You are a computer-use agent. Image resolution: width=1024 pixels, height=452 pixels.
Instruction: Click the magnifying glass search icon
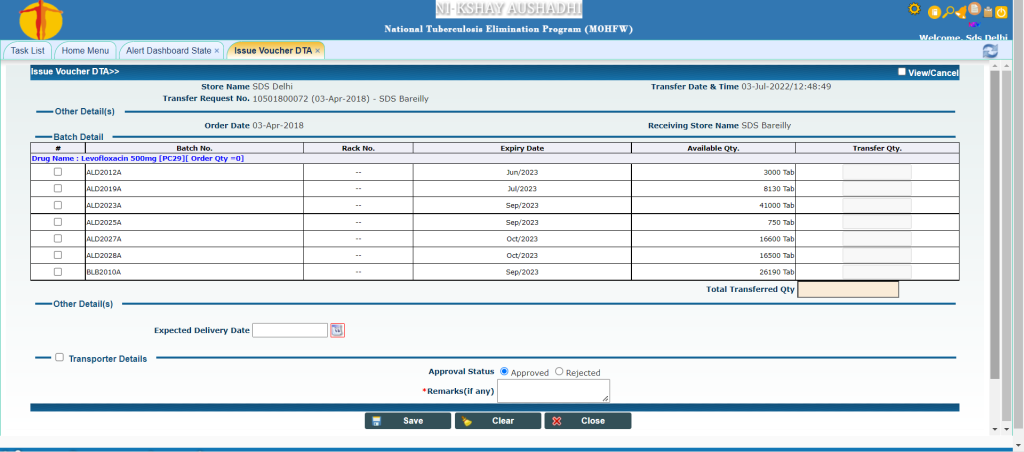point(949,12)
